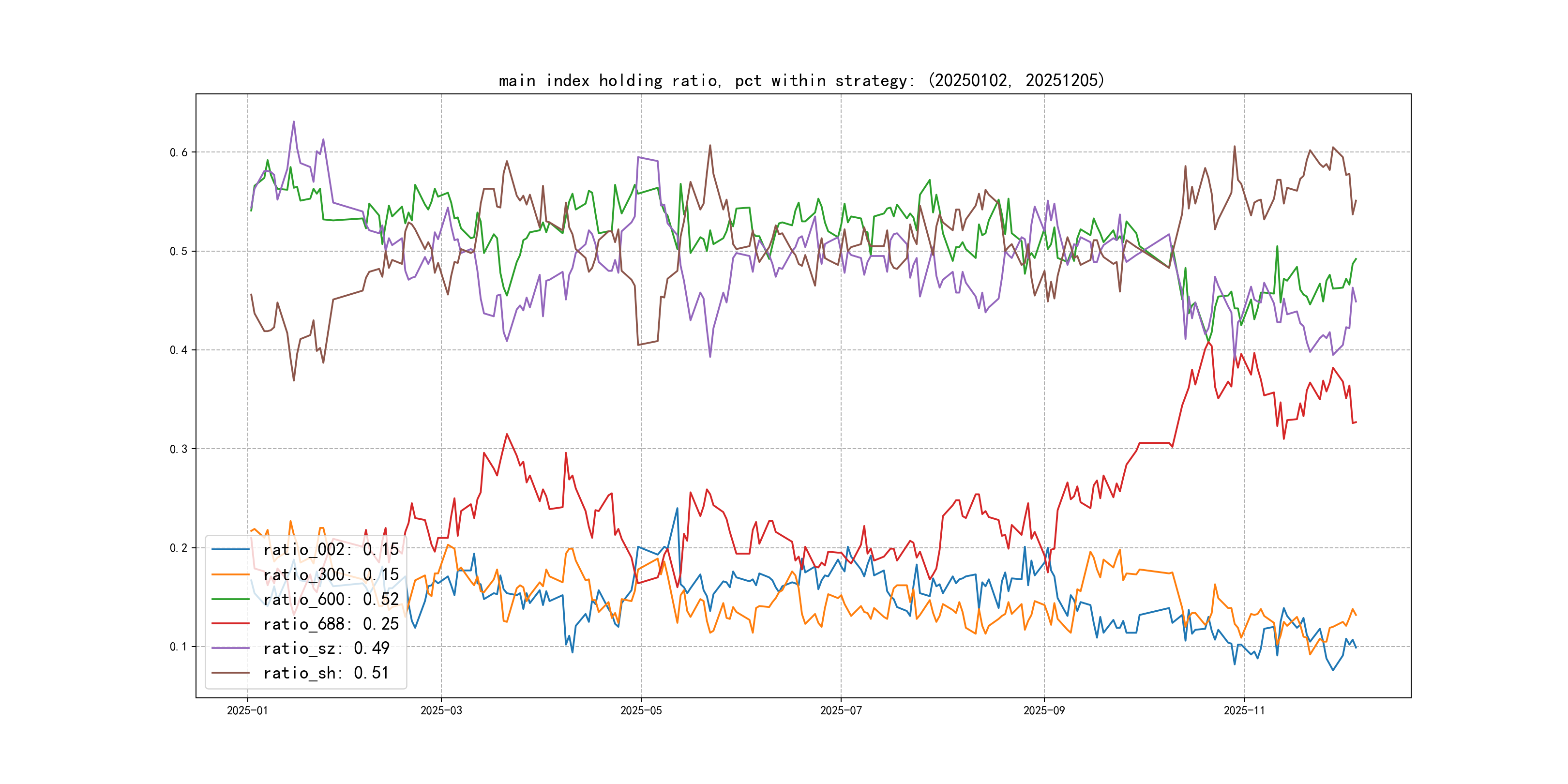Select the 'ratio_688: 0.25' legend label
Viewport: 1568px width, 784px height.
[331, 624]
